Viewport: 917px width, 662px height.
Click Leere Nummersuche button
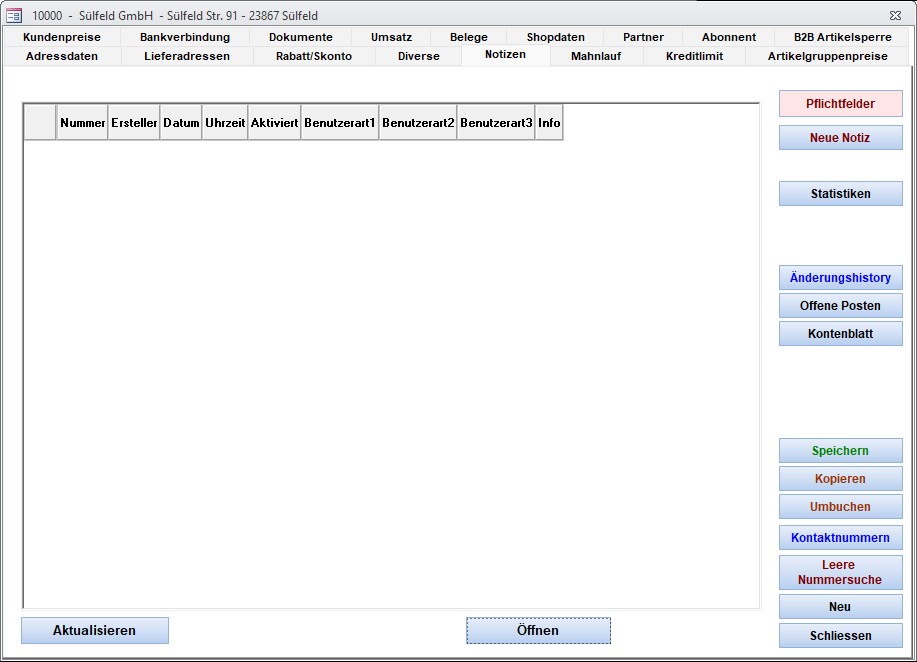840,572
